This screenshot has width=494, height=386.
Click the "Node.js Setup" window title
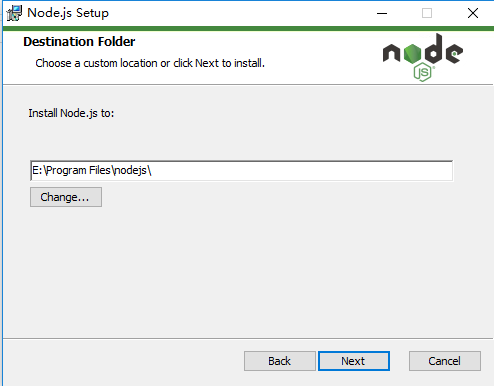click(68, 13)
